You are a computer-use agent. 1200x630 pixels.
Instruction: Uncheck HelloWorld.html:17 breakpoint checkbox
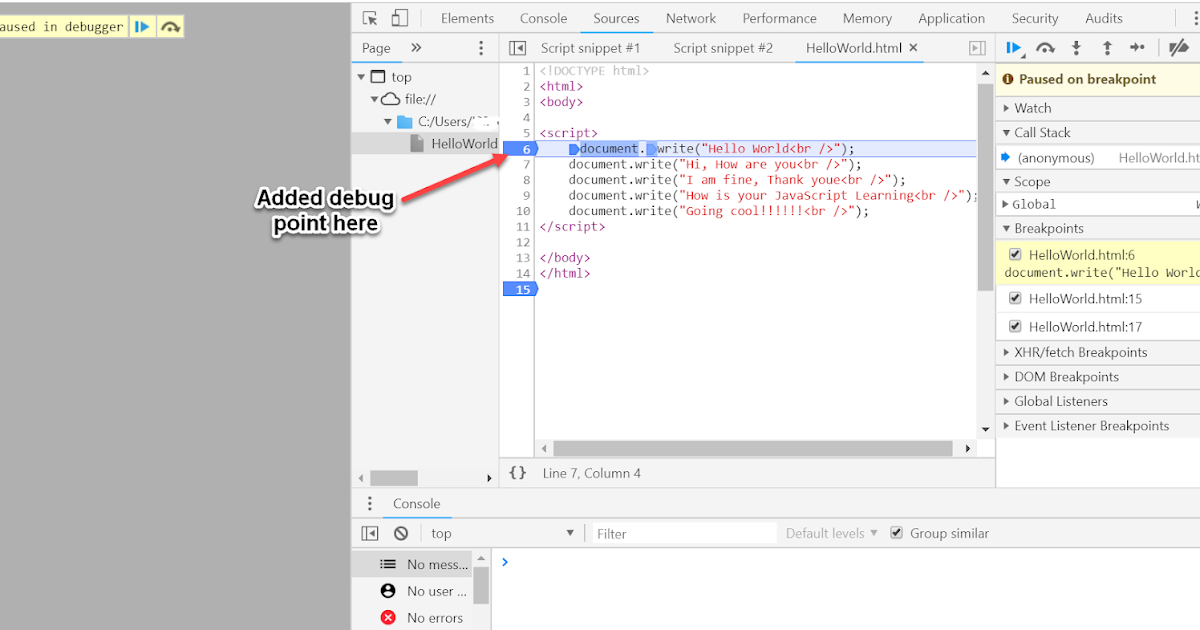coord(1015,326)
